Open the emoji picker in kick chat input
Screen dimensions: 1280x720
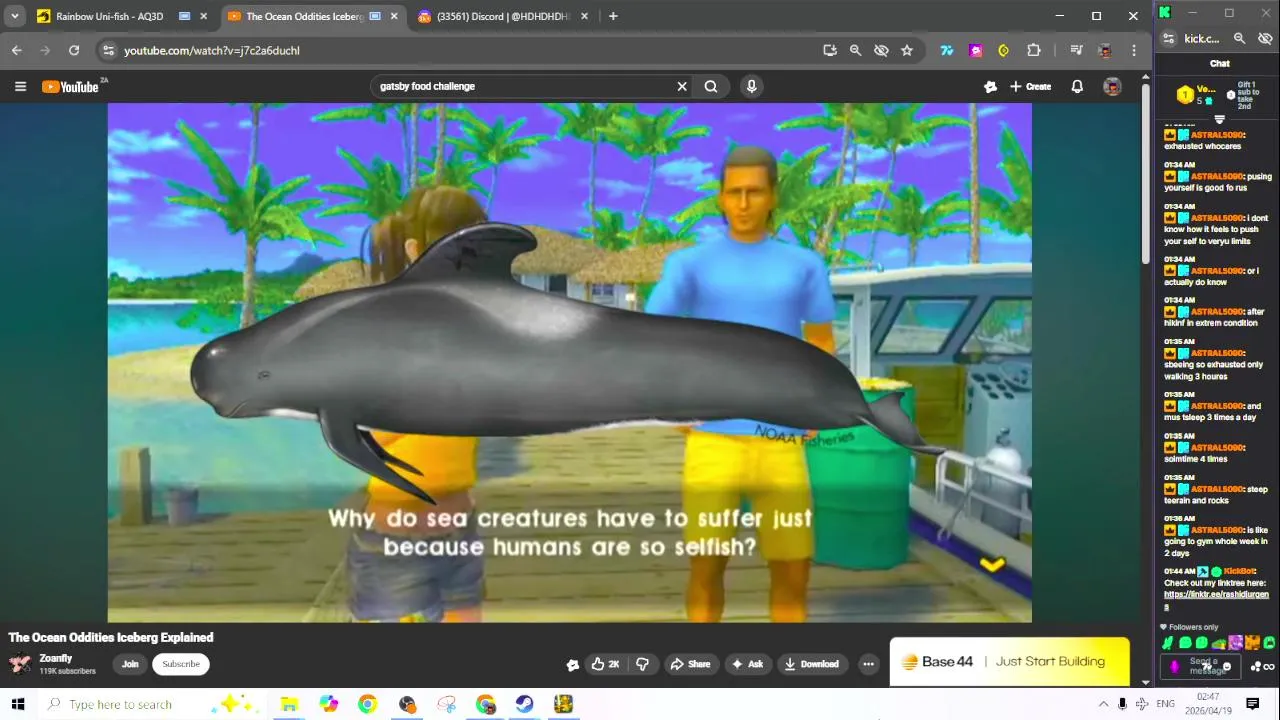point(1227,667)
